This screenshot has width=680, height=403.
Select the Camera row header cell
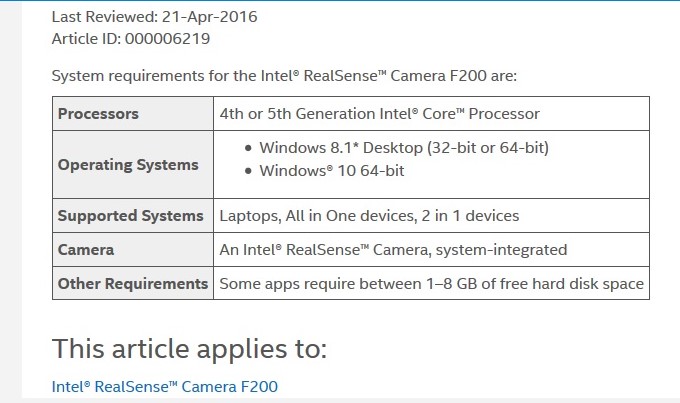pyautogui.click(x=86, y=250)
